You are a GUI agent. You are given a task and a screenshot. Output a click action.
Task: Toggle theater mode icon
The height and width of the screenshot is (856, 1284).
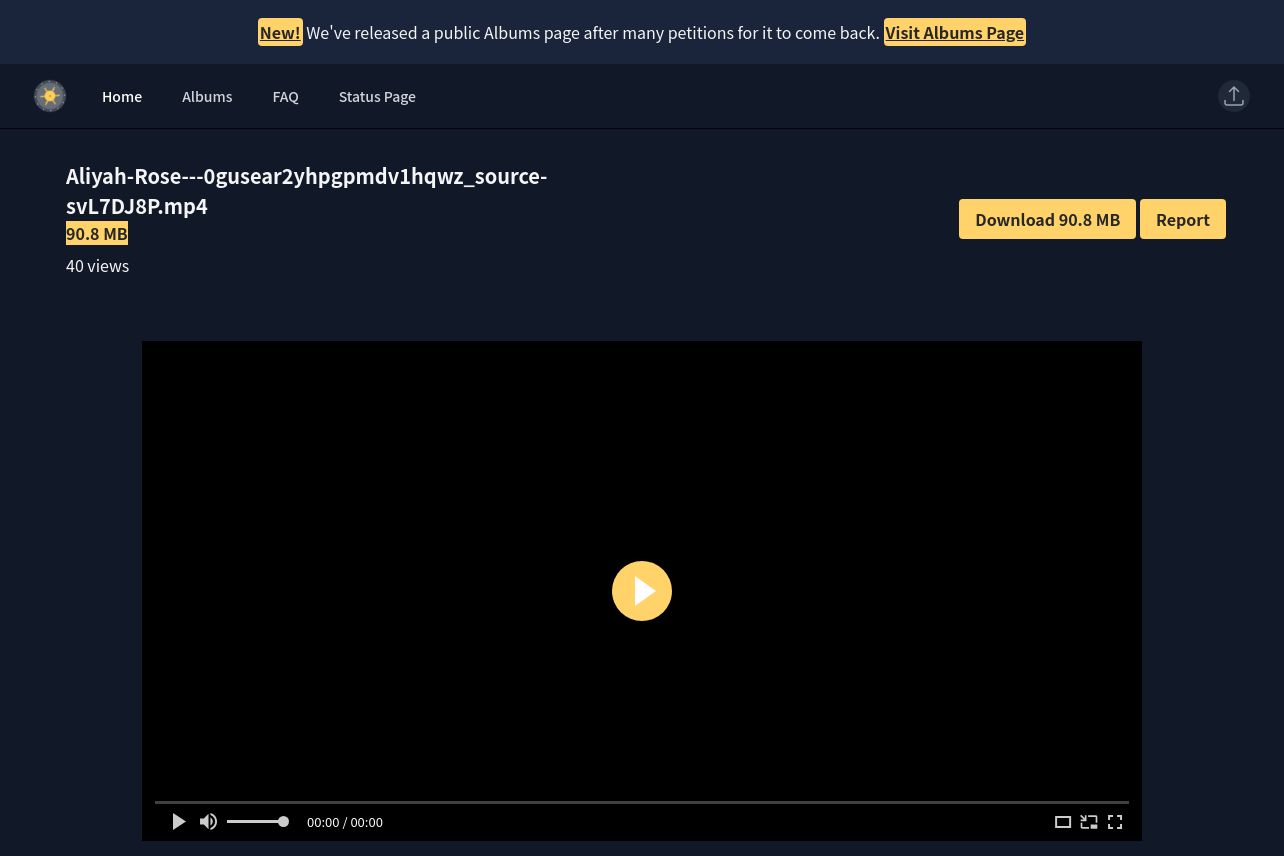pyautogui.click(x=1063, y=822)
